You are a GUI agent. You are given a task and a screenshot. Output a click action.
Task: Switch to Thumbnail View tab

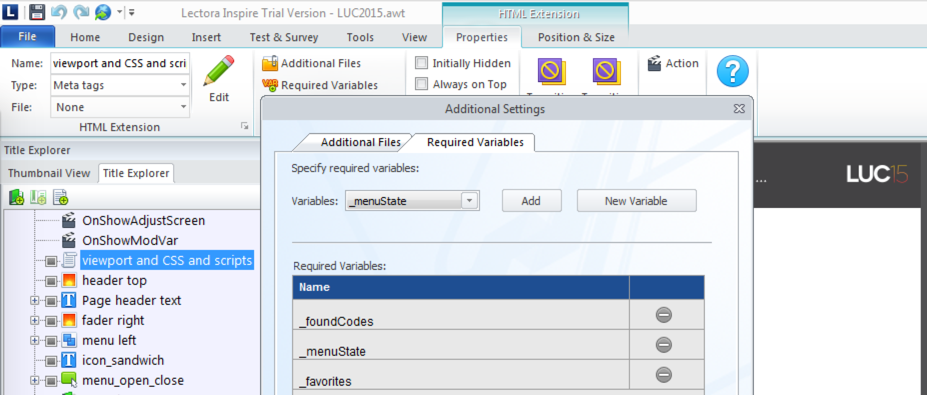[x=49, y=173]
